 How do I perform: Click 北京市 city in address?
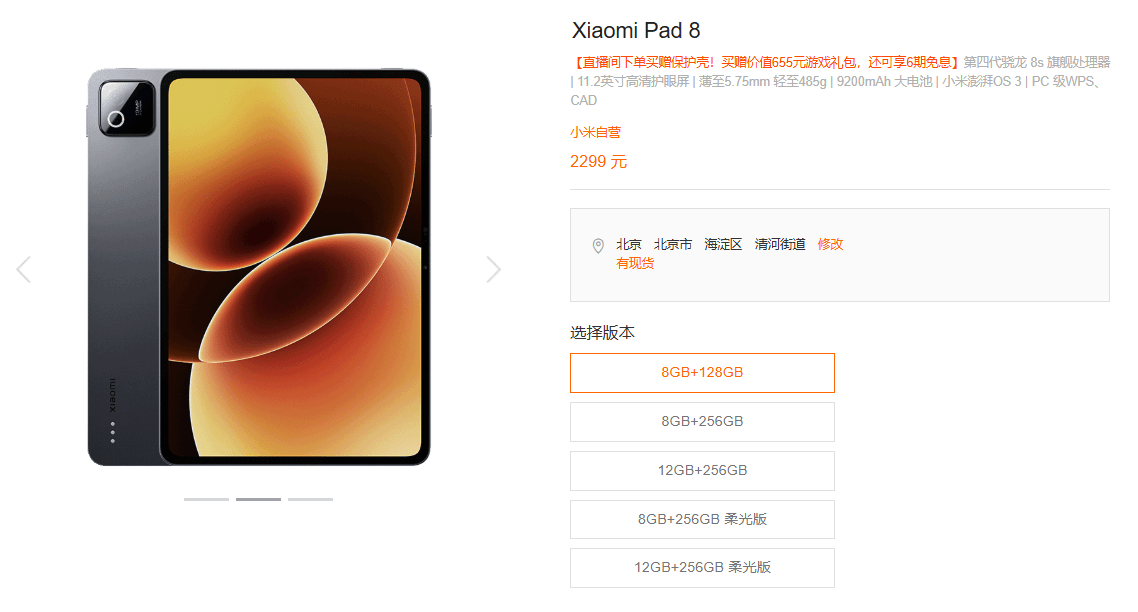pos(673,245)
